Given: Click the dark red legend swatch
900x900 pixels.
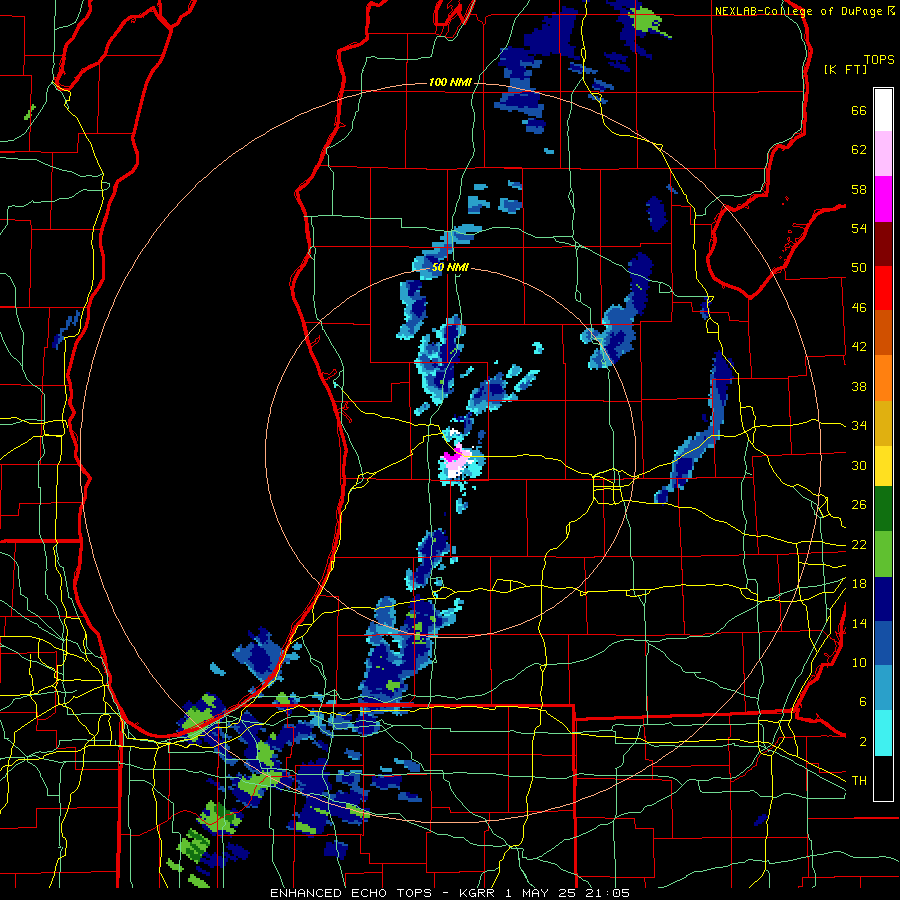Looking at the screenshot, I should tap(883, 244).
